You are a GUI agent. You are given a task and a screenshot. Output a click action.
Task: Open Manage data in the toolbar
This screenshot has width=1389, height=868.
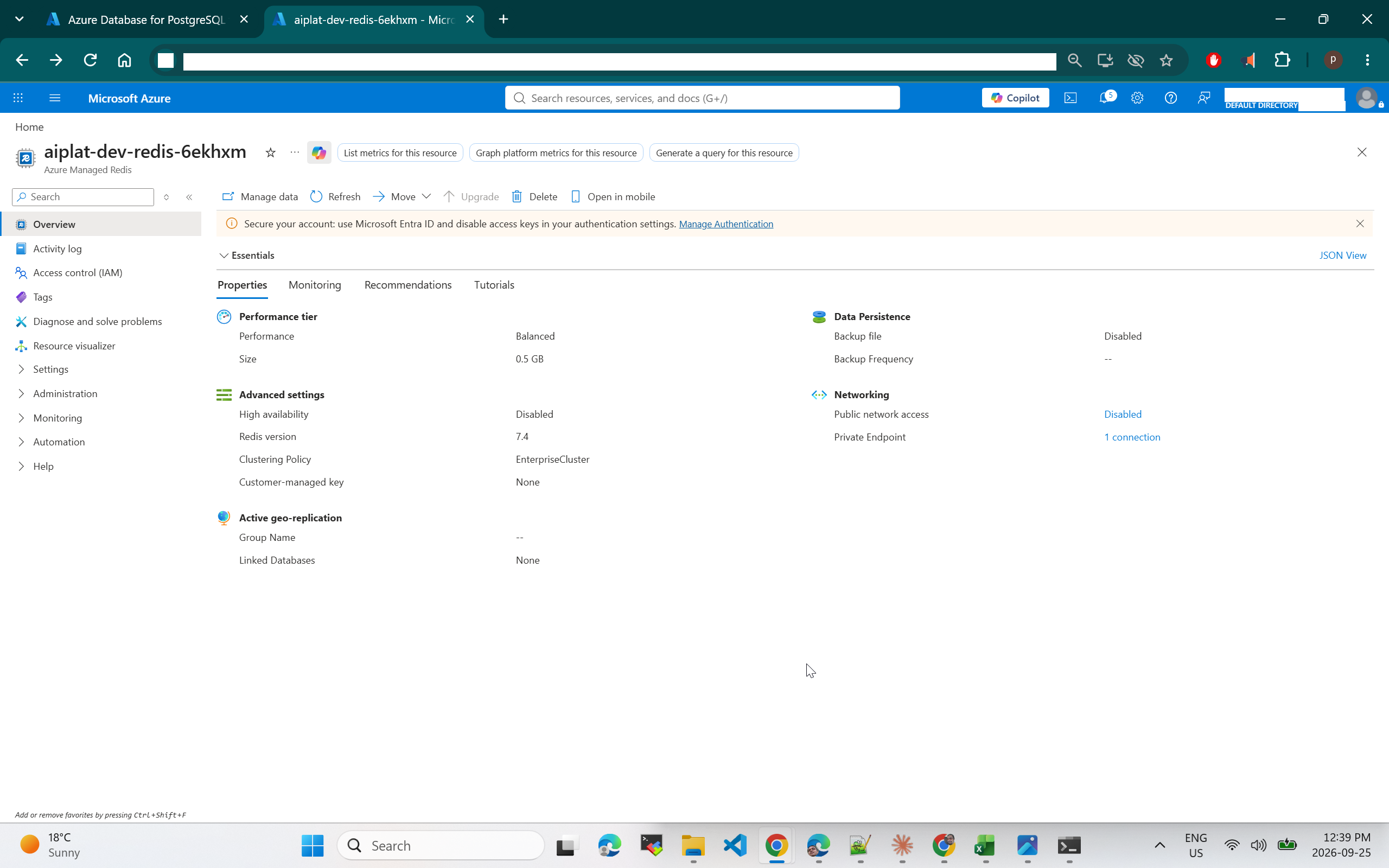[259, 197]
